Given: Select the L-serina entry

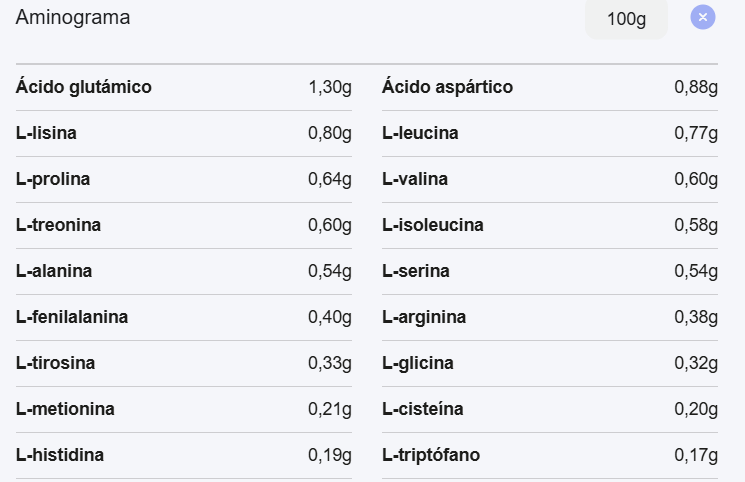Looking at the screenshot, I should coord(550,271).
